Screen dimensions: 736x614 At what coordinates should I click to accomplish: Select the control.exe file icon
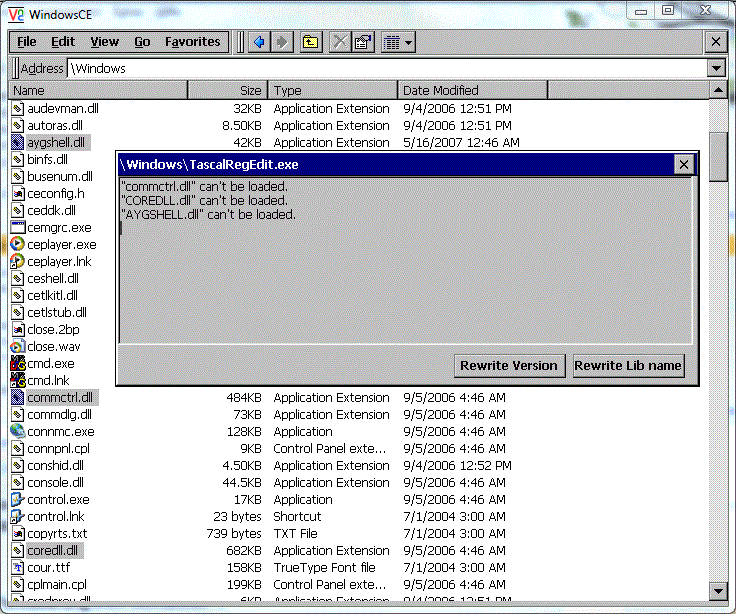(17, 499)
